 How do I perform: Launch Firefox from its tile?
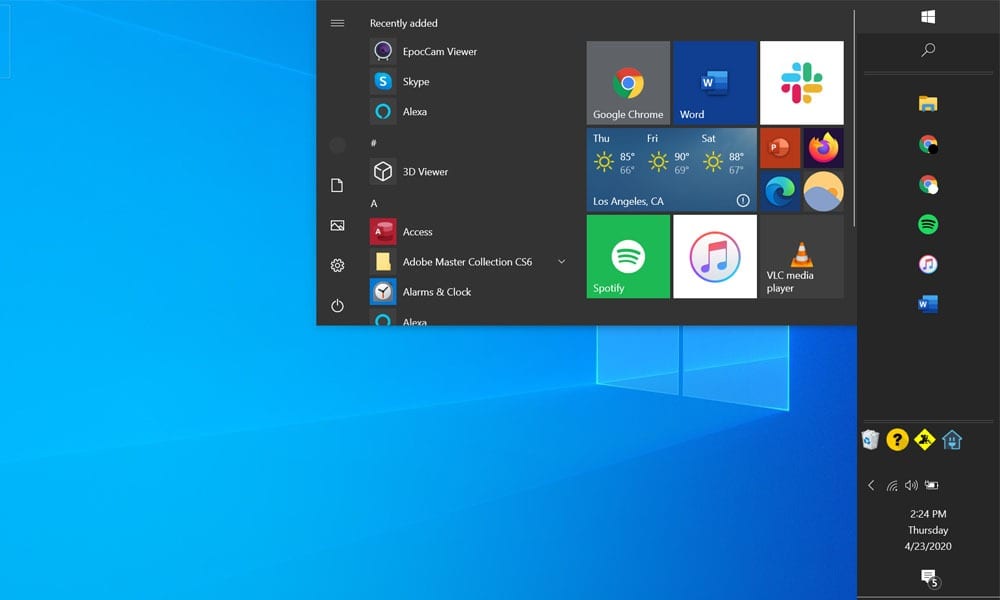tap(823, 146)
